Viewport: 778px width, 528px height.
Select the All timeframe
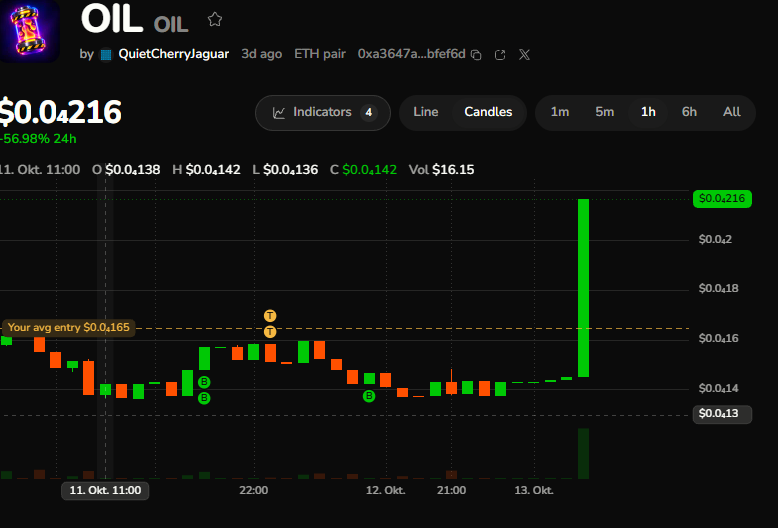(x=731, y=112)
